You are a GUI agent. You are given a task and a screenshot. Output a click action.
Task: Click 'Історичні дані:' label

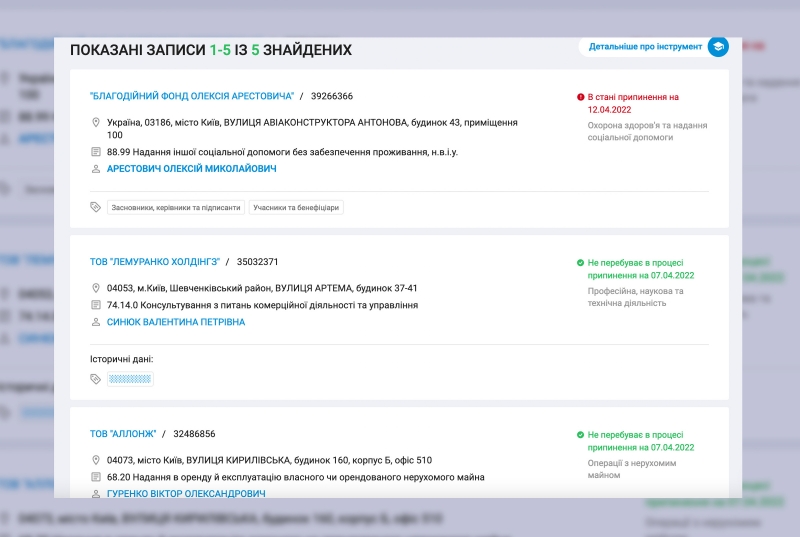(x=121, y=359)
